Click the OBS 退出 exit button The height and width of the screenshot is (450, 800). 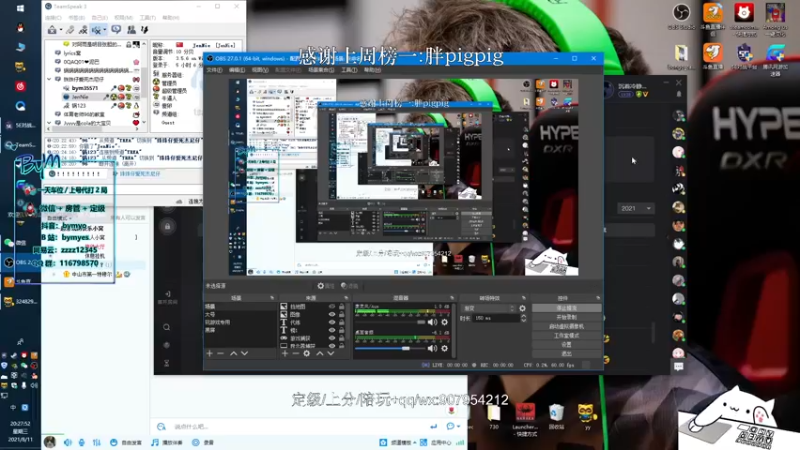click(x=566, y=353)
